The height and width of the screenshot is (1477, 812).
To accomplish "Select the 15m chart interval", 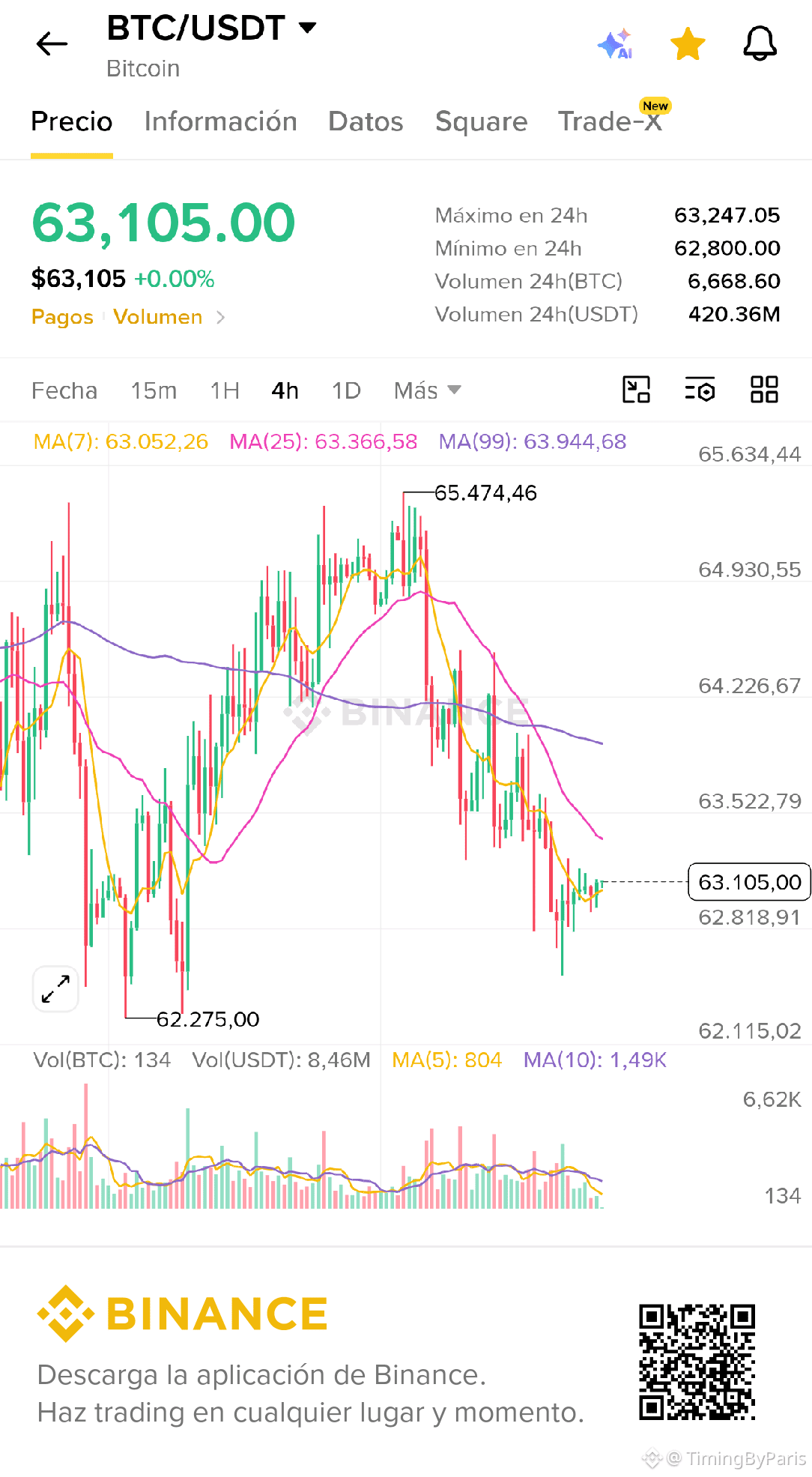I will [x=154, y=390].
